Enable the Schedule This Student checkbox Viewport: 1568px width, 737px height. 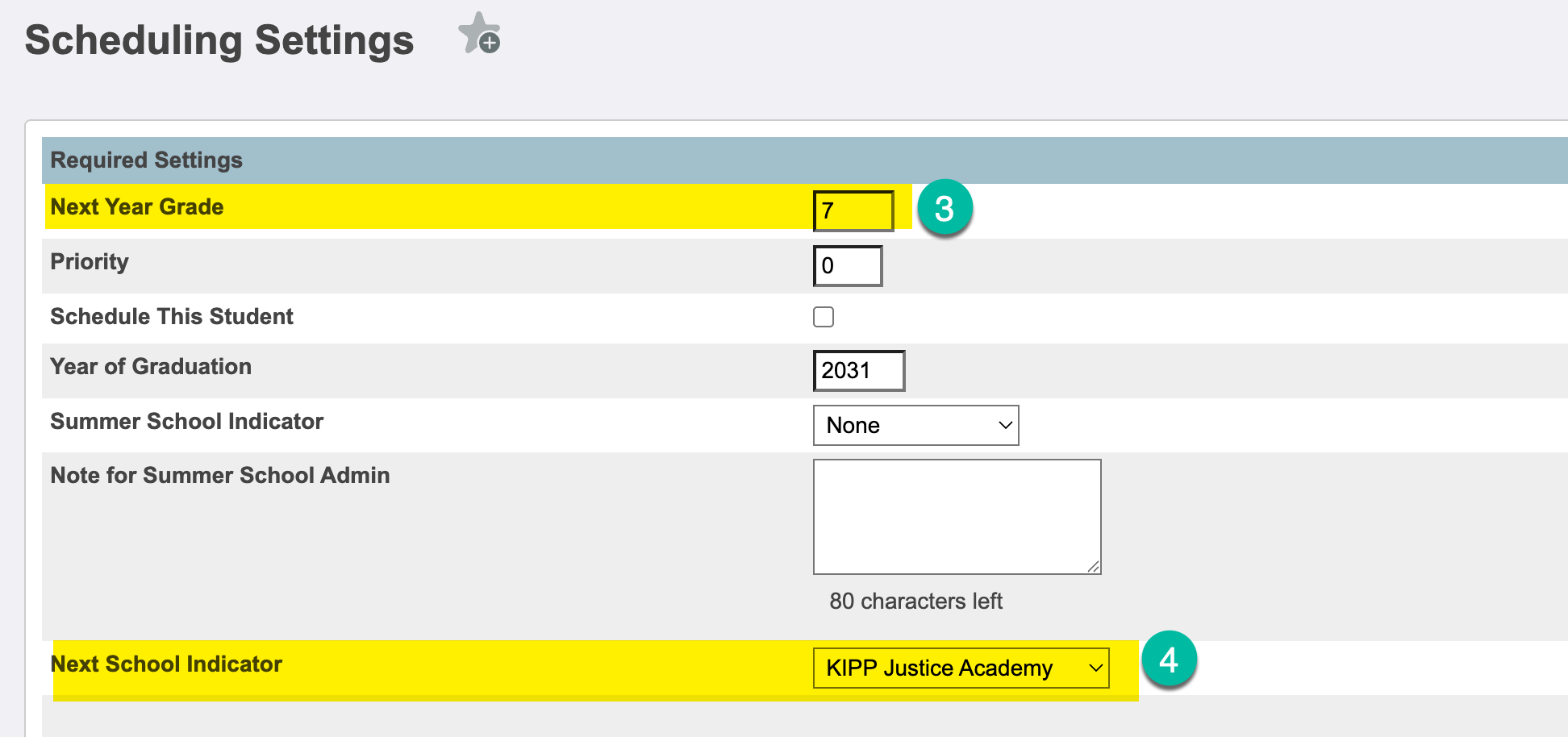tap(824, 317)
